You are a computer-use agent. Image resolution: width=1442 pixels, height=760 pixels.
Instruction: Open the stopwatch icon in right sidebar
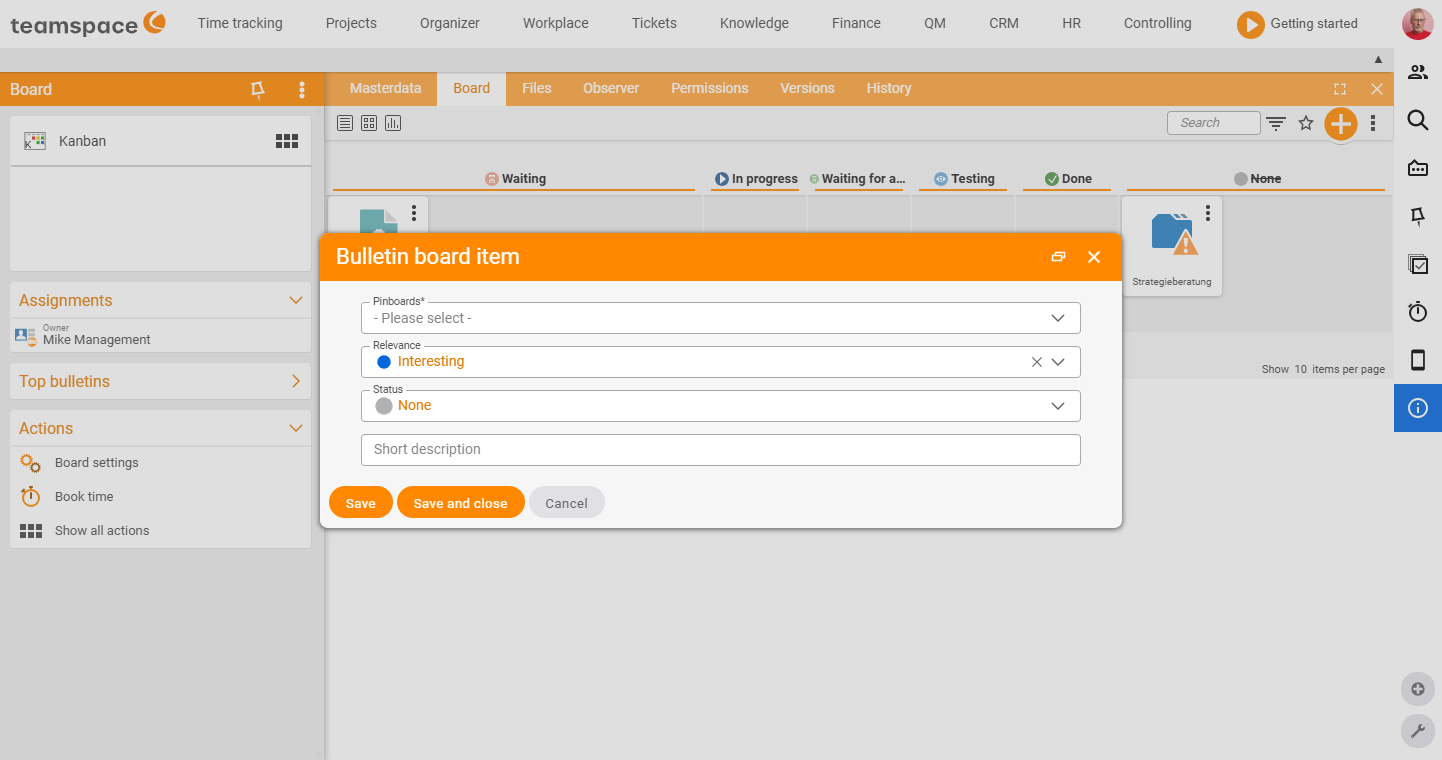tap(1418, 312)
